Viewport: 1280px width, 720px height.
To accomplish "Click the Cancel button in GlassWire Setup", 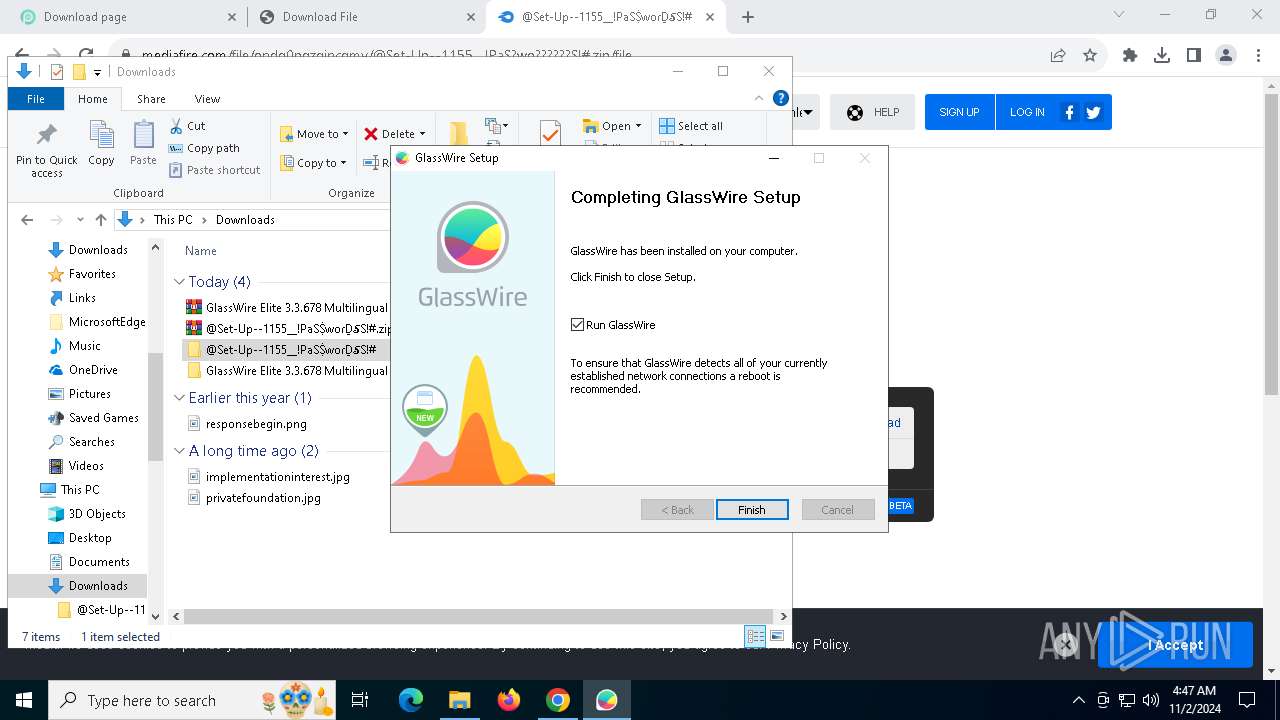I will (837, 510).
